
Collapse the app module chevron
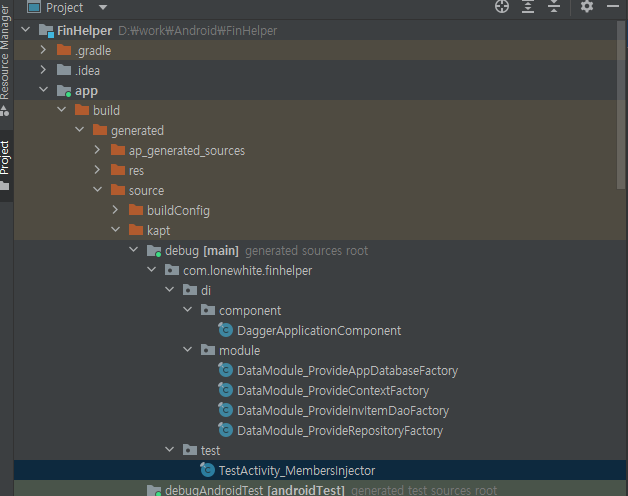pyautogui.click(x=43, y=90)
